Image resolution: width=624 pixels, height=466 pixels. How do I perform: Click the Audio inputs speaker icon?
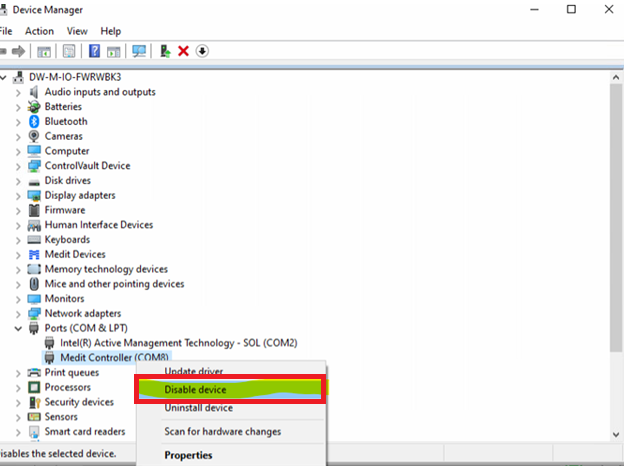tap(34, 92)
